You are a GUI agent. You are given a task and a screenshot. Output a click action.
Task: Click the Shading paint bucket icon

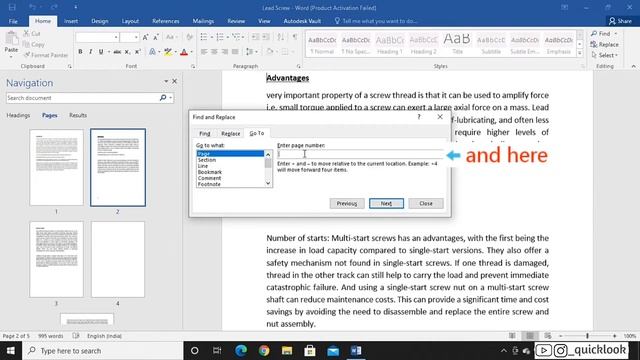pyautogui.click(x=269, y=52)
